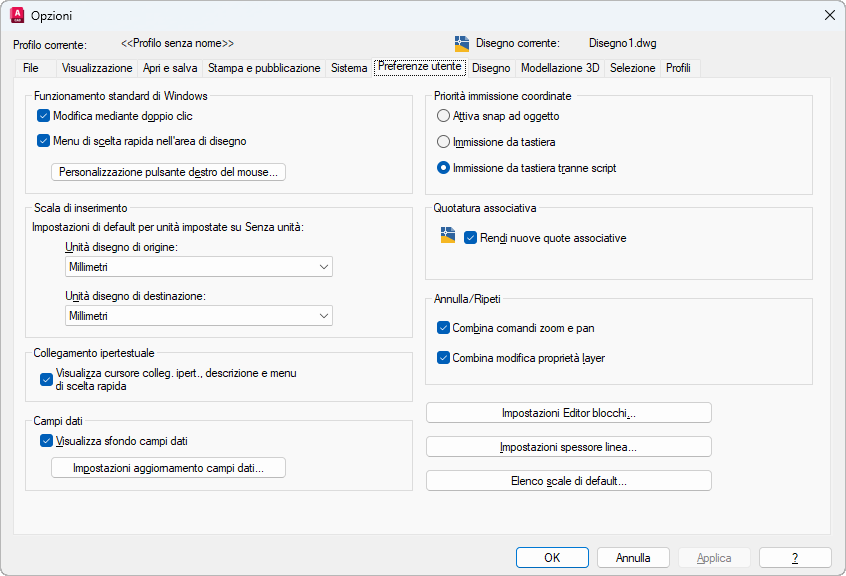Open Elenco scale di default
Screen dimensions: 846x576
pyautogui.click(x=568, y=481)
